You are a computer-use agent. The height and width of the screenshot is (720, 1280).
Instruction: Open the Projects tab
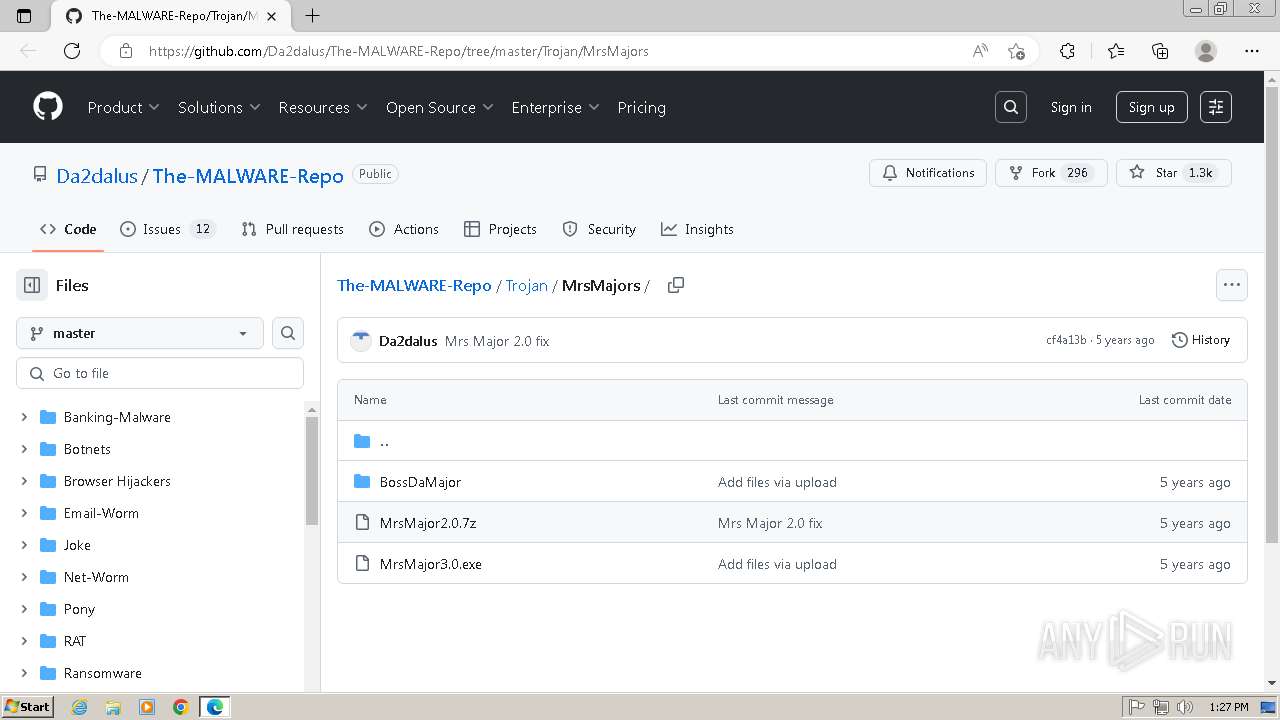tap(501, 229)
